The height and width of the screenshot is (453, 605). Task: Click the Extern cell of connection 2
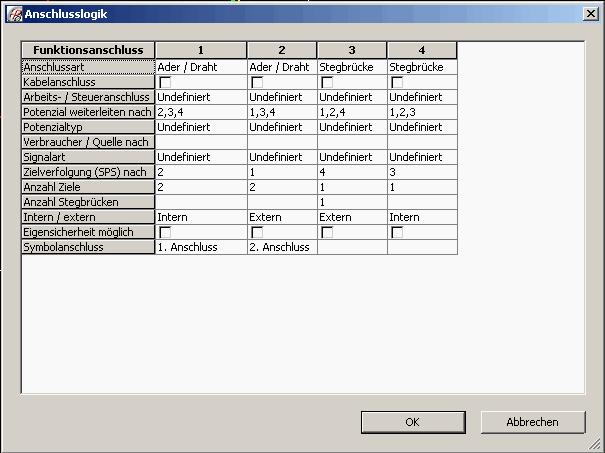pos(282,217)
